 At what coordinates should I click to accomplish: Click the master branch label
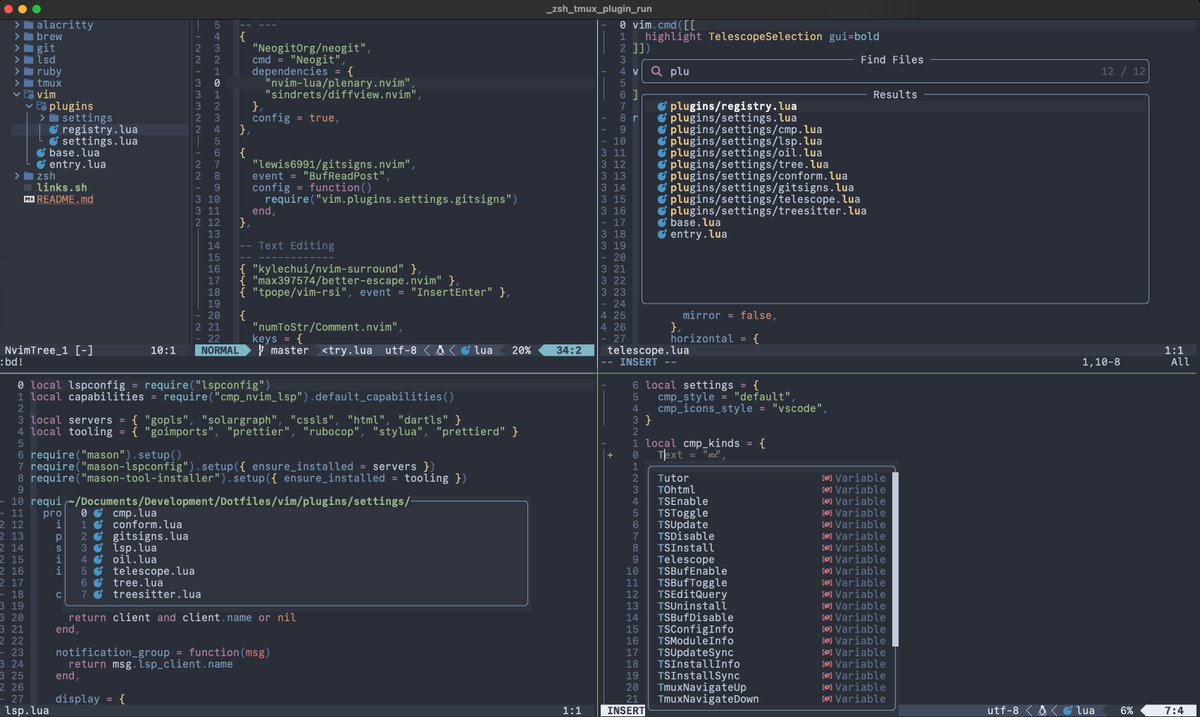pyautogui.click(x=287, y=350)
